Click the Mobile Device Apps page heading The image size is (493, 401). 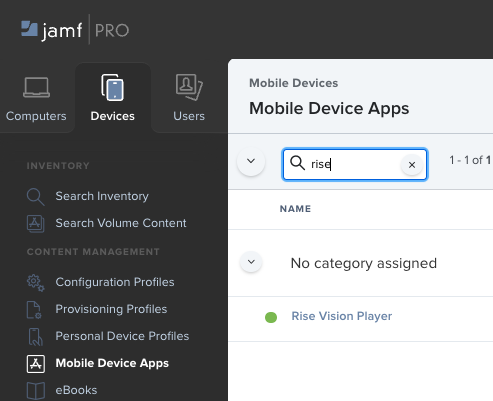point(329,109)
